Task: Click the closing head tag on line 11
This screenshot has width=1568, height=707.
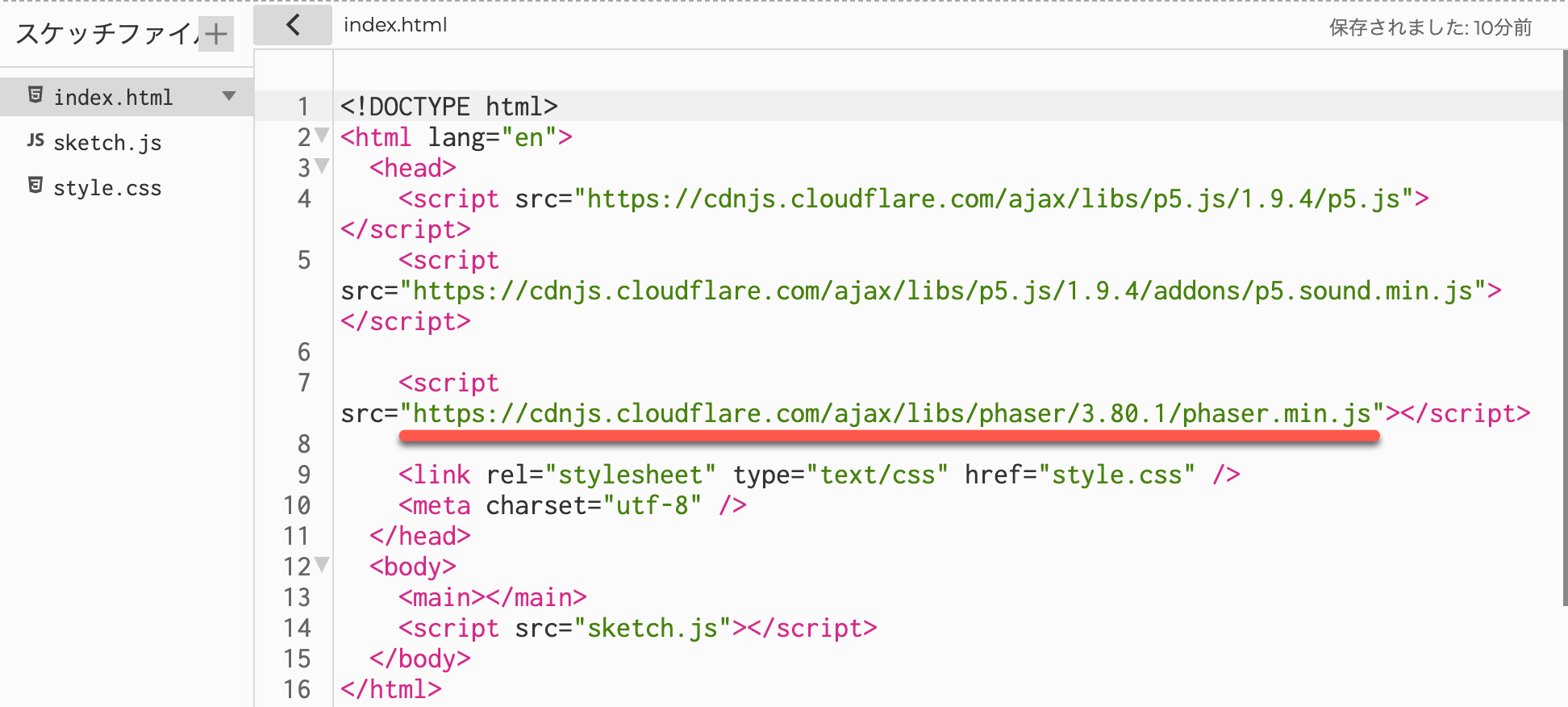Action: (420, 536)
